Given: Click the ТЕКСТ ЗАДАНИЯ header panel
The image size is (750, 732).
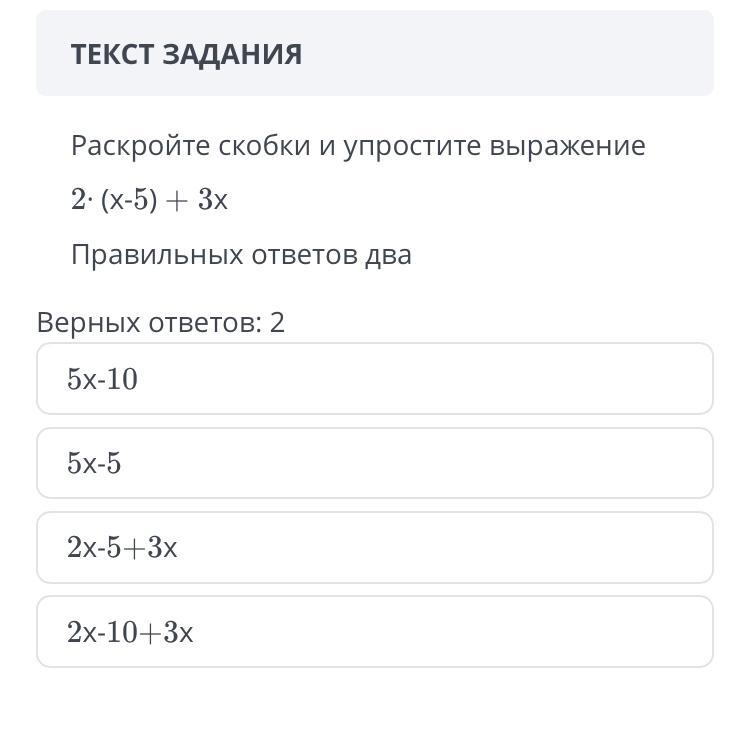Looking at the screenshot, I should pos(375,53).
